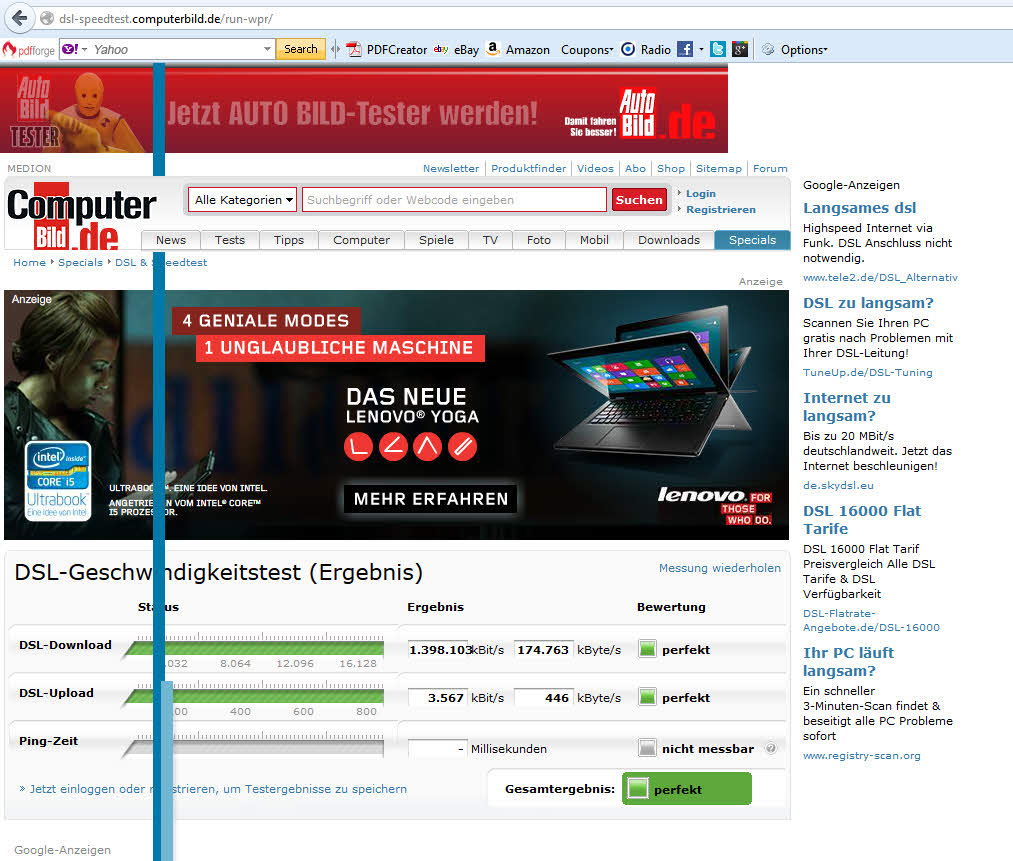The image size is (1013, 861).
Task: Click the site identity globe icon
Action: click(x=47, y=18)
